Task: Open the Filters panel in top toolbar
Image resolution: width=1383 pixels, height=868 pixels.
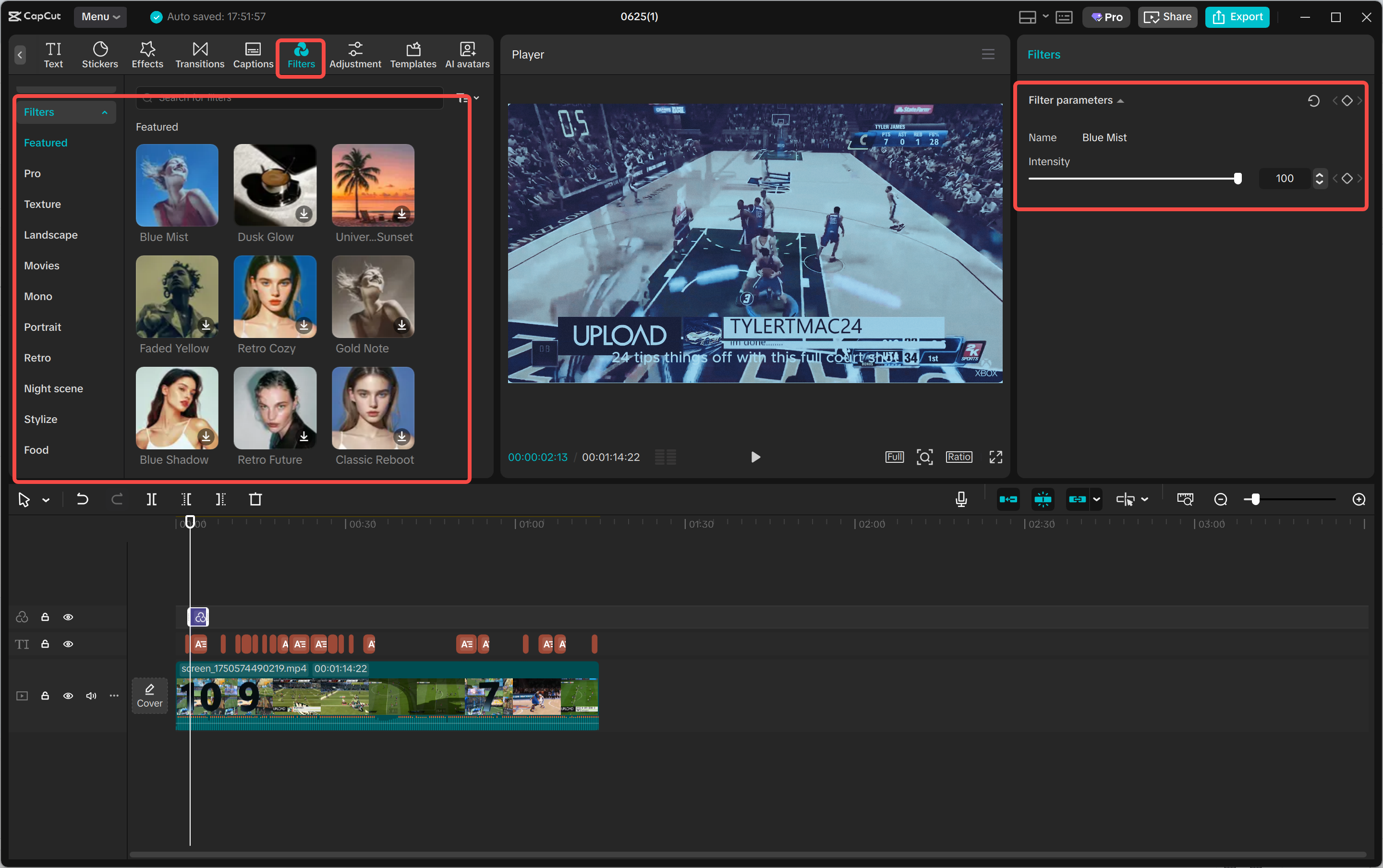Action: coord(300,55)
